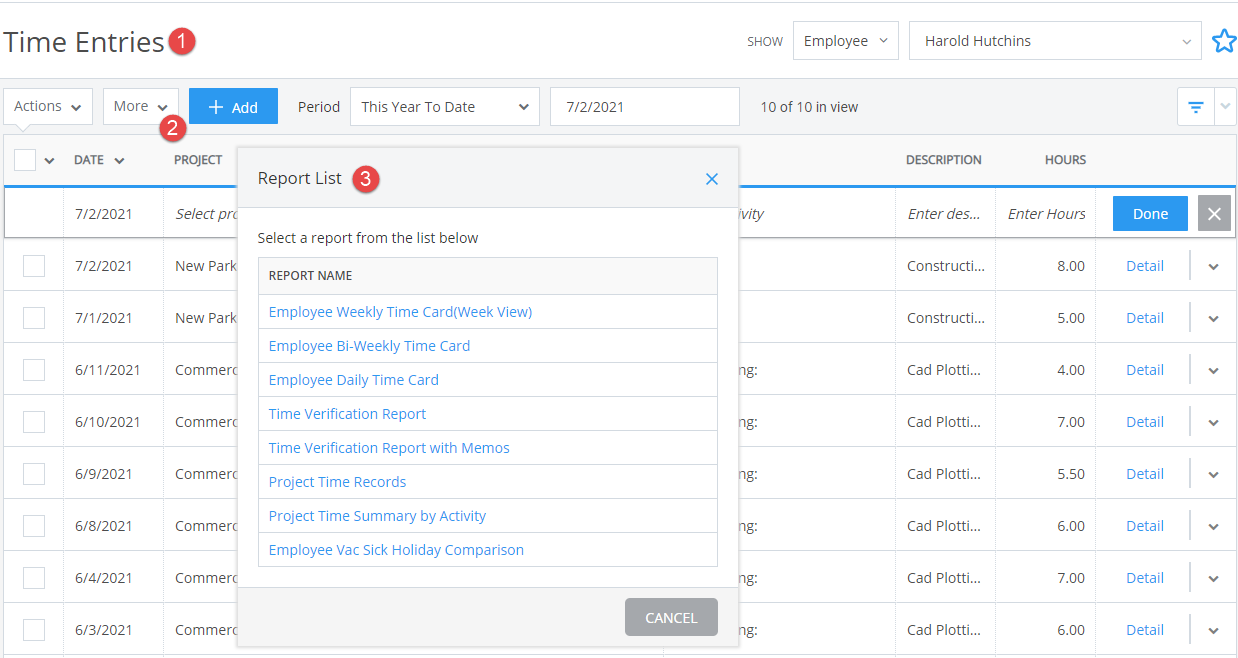Check the 6/10/2021 row checkbox
The width and height of the screenshot is (1238, 658).
coord(34,422)
